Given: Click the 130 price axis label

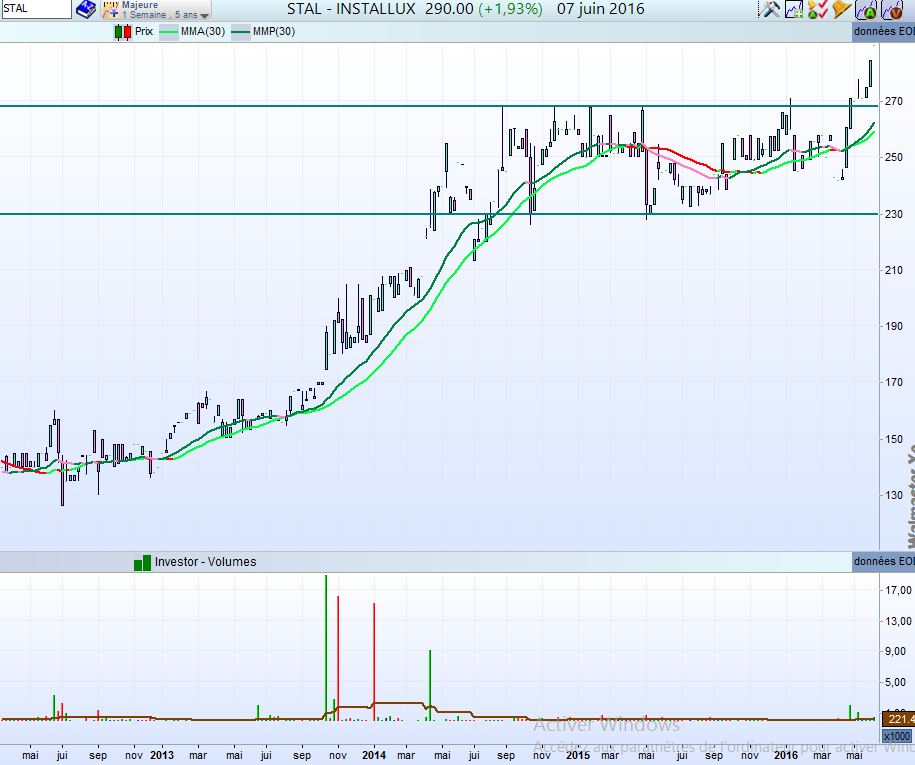Looking at the screenshot, I should (893, 495).
